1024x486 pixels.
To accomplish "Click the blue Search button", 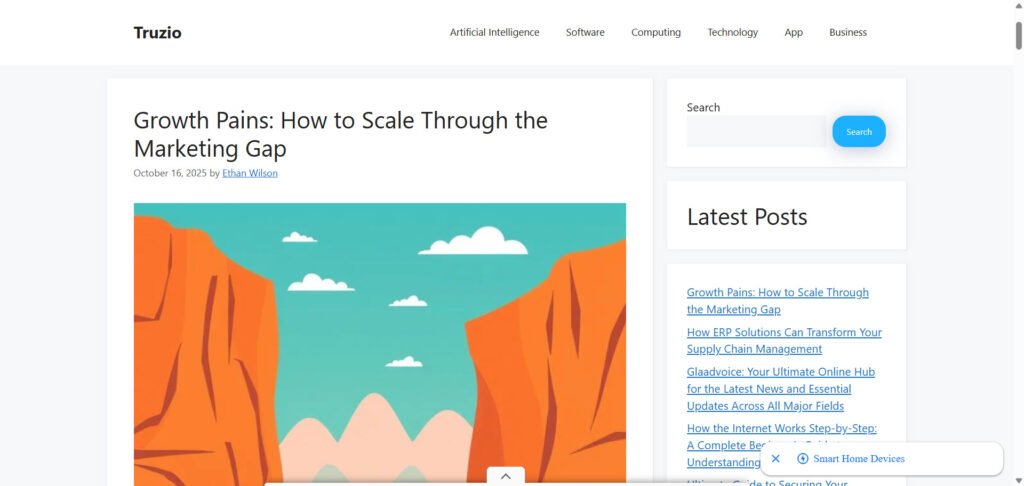I will click(x=859, y=131).
